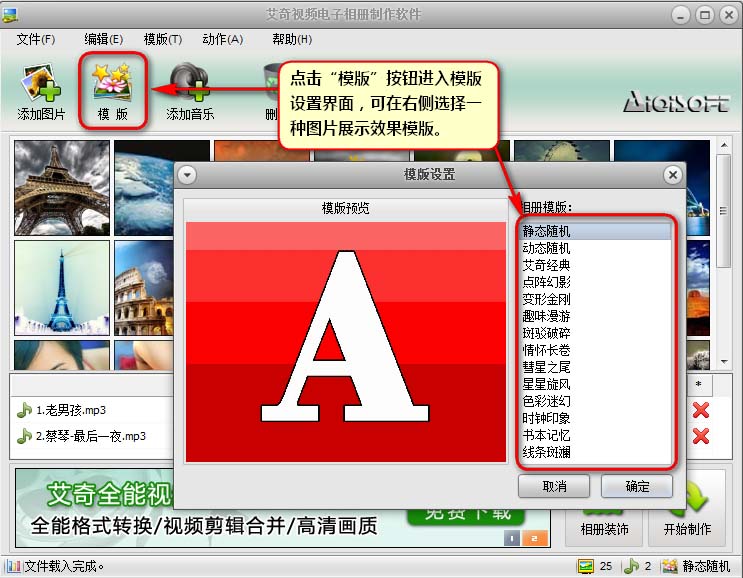Select the 变形金刚 template
This screenshot has width=743, height=578.
click(596, 299)
